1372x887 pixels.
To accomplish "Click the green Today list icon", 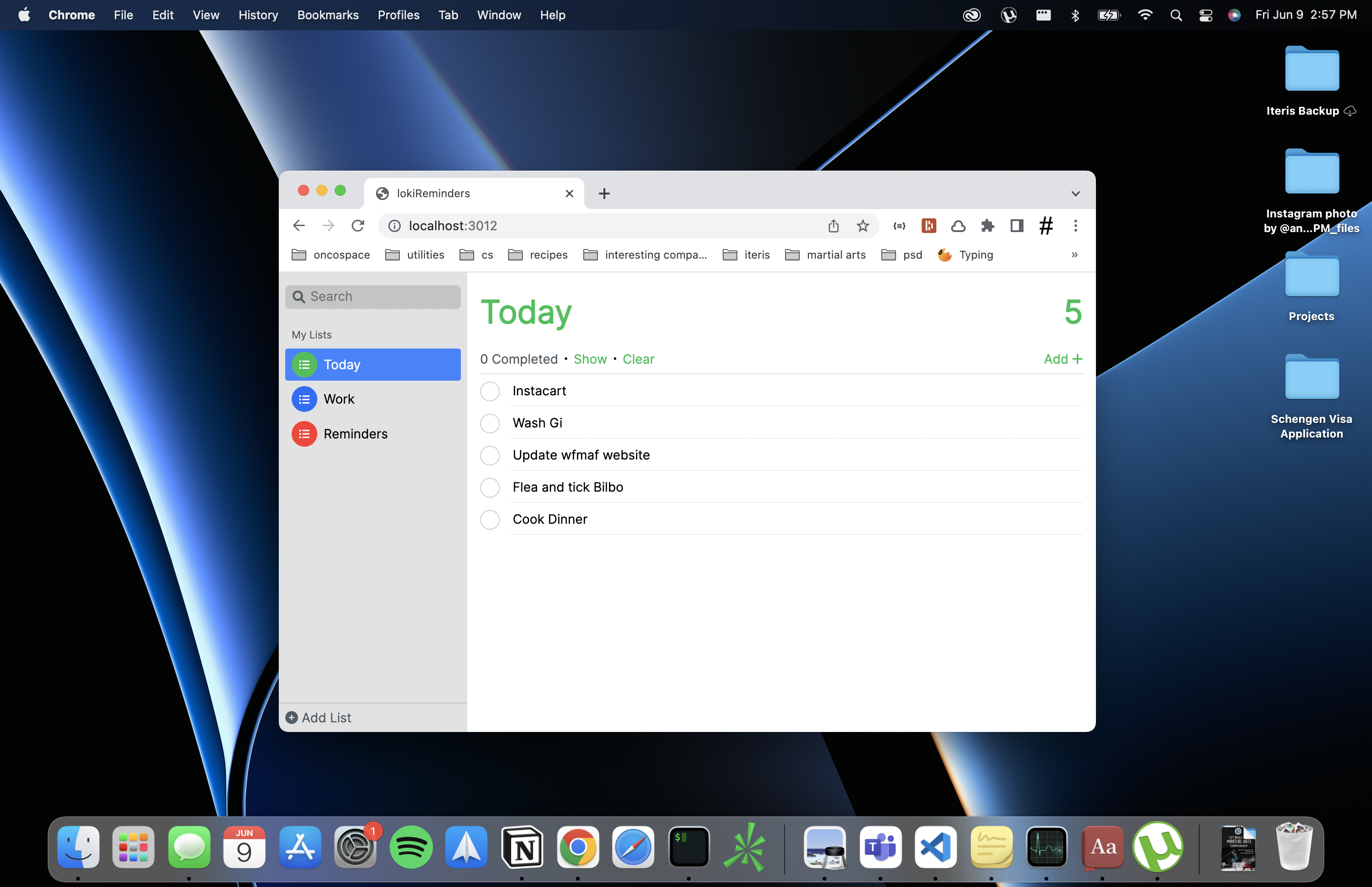I will click(304, 365).
